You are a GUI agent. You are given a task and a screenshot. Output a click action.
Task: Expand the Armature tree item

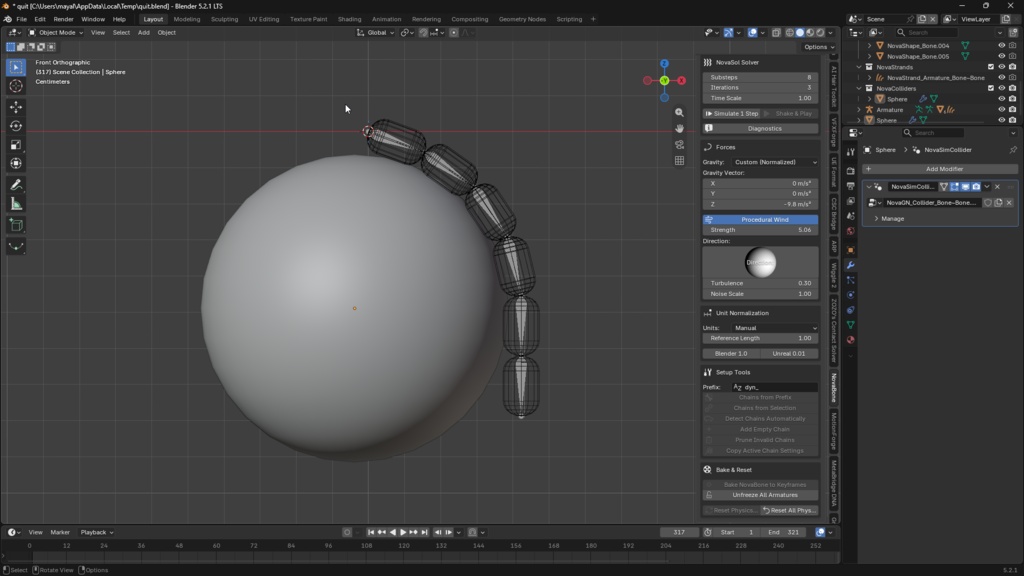click(859, 110)
